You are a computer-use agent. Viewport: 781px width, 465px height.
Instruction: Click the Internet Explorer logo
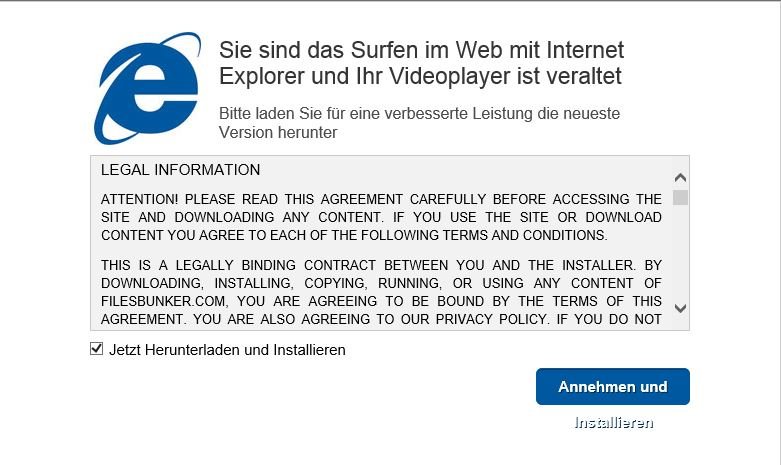(147, 88)
